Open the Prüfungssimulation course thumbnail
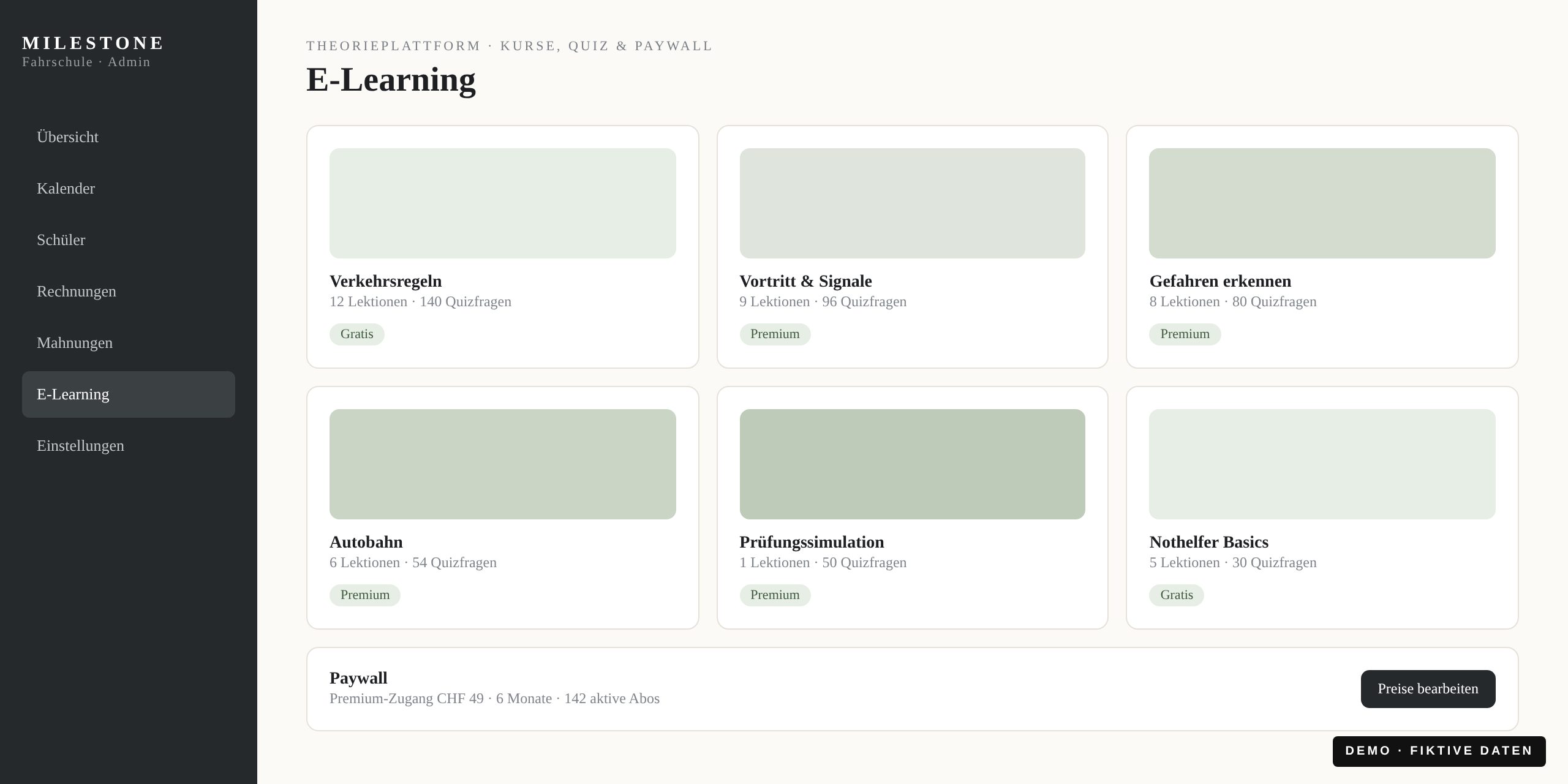This screenshot has width=1568, height=784. click(x=913, y=464)
